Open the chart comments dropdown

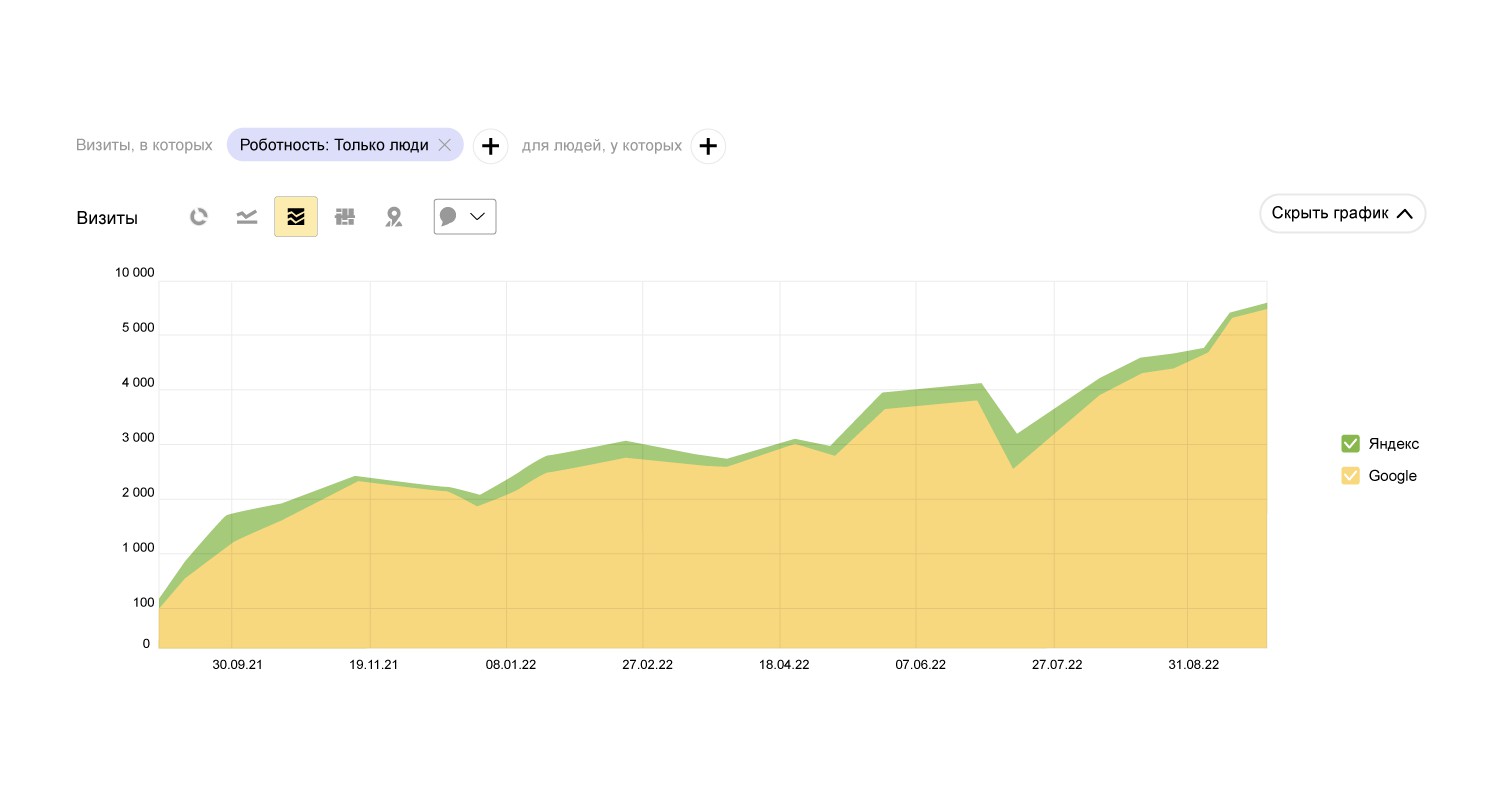[465, 216]
